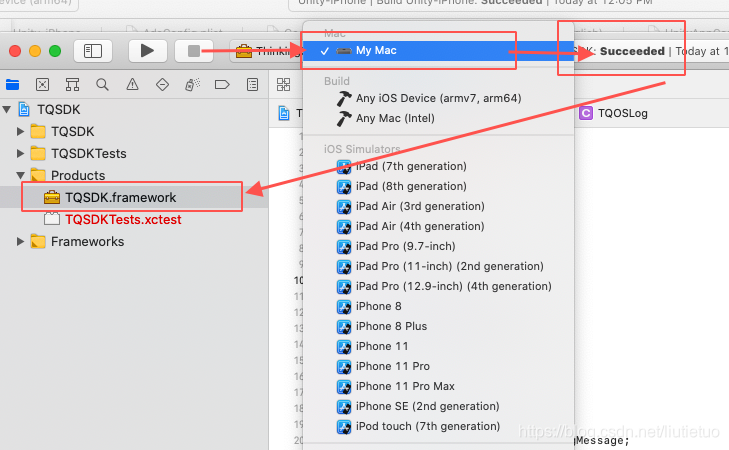The image size is (729, 450).
Task: Collapse the Products folder
Action: 20,175
